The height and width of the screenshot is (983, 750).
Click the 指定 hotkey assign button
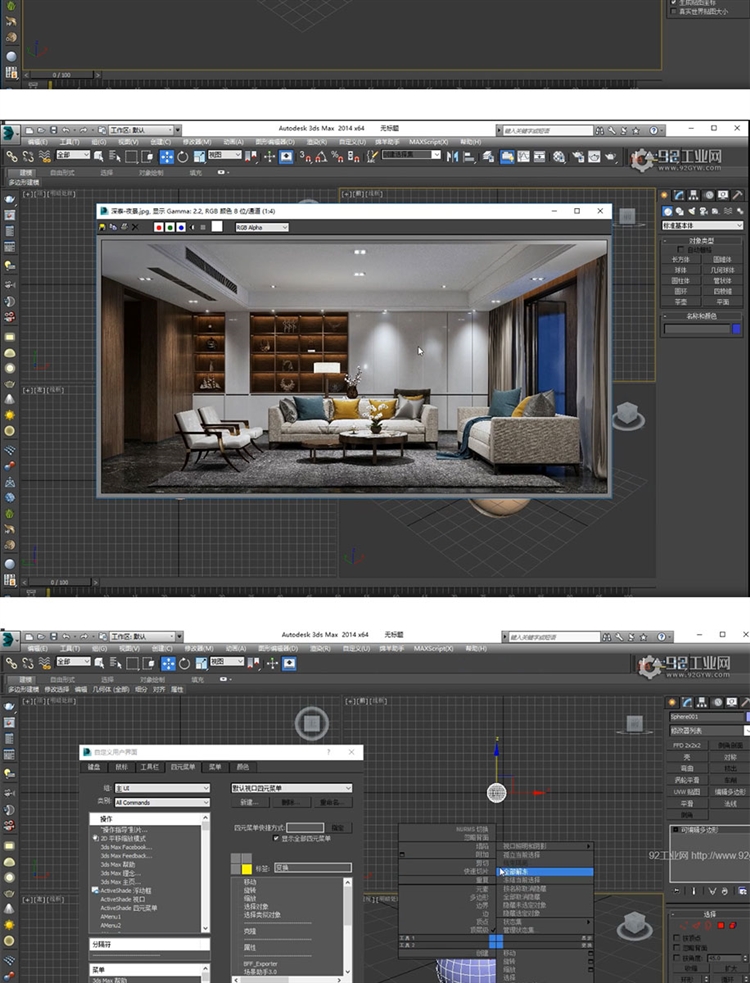click(x=339, y=828)
